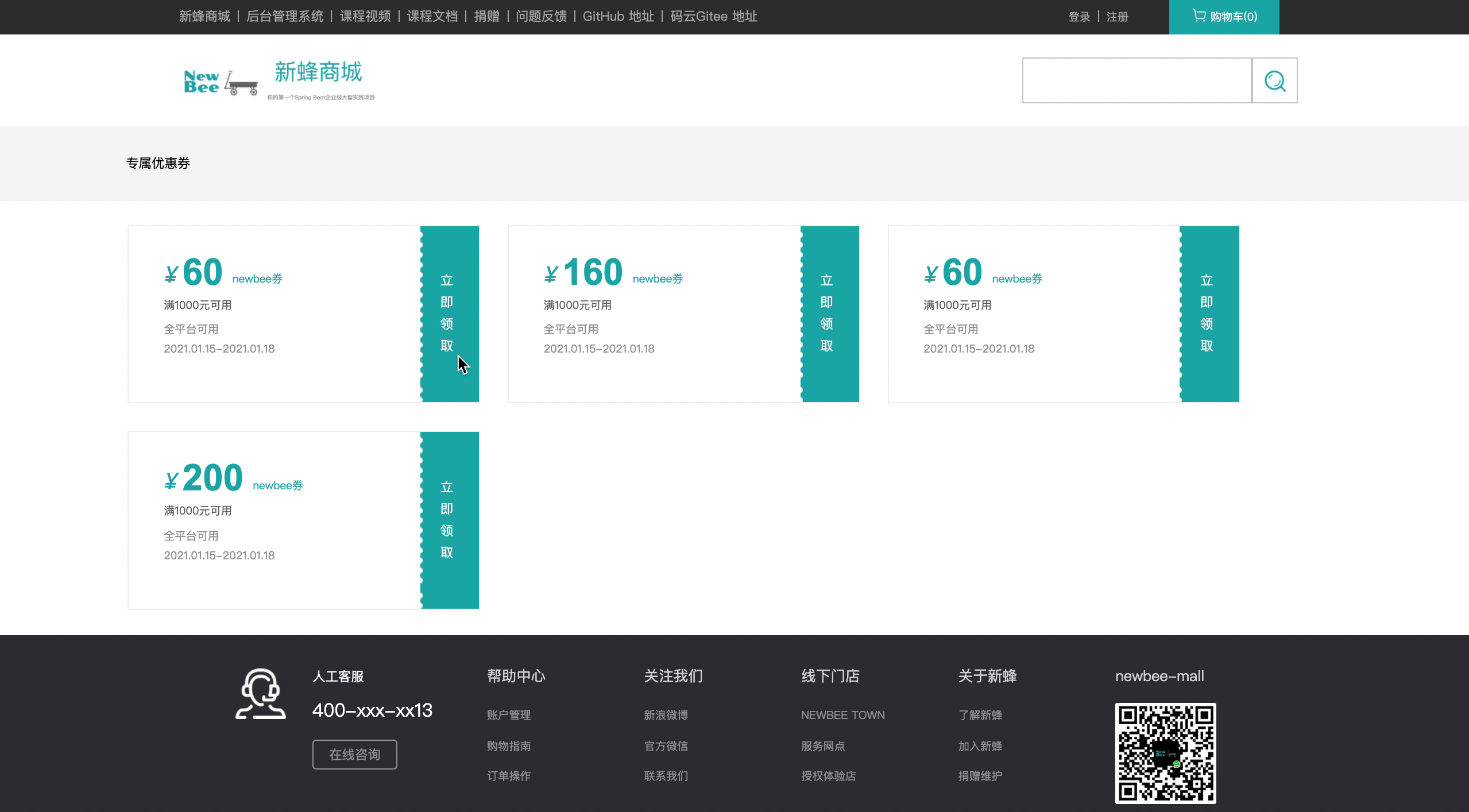Click the customer service headset icon
Screen dimensions: 1469x812
coord(261,694)
